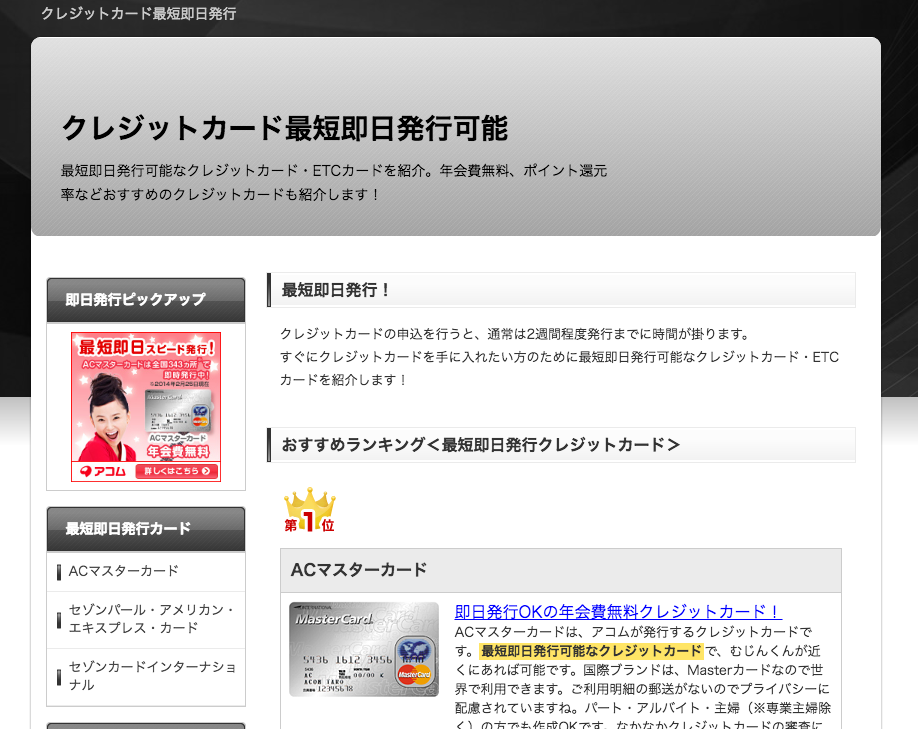Click the main title クレジットカード最短即日発行可能
This screenshot has height=729, width=918.
tap(285, 128)
